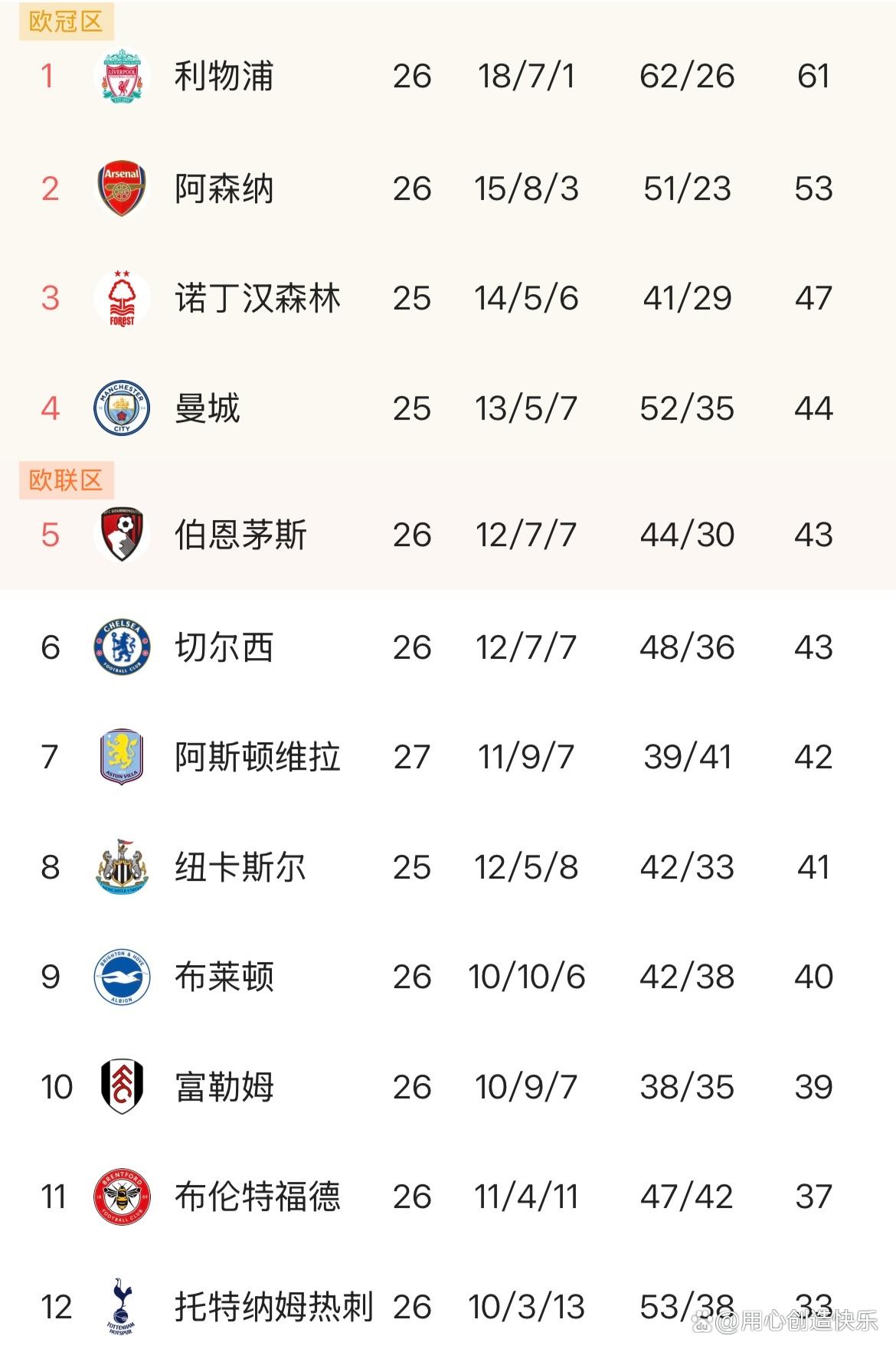Open team name 利物浦

pos(224,76)
